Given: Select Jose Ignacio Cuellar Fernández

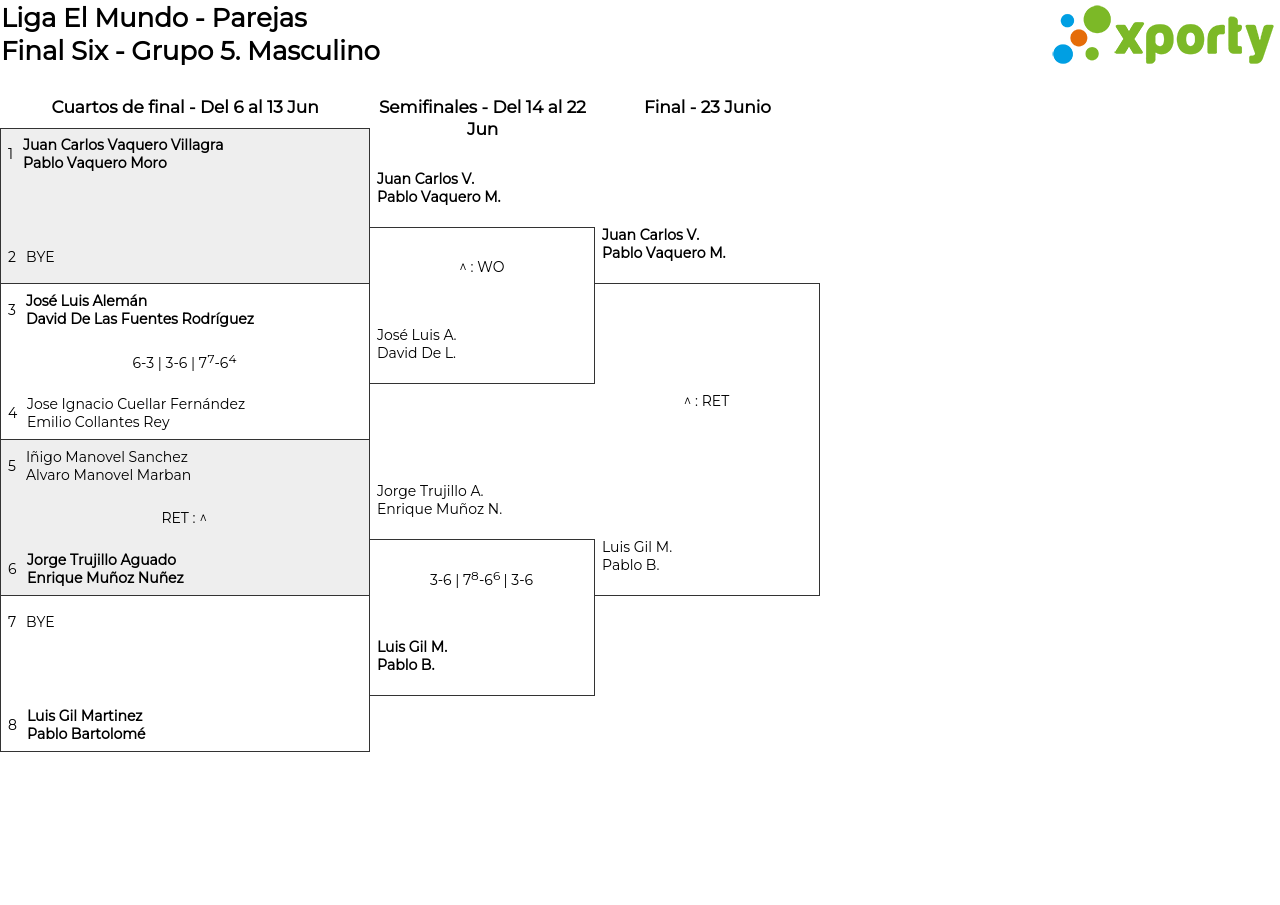Looking at the screenshot, I should coord(135,404).
